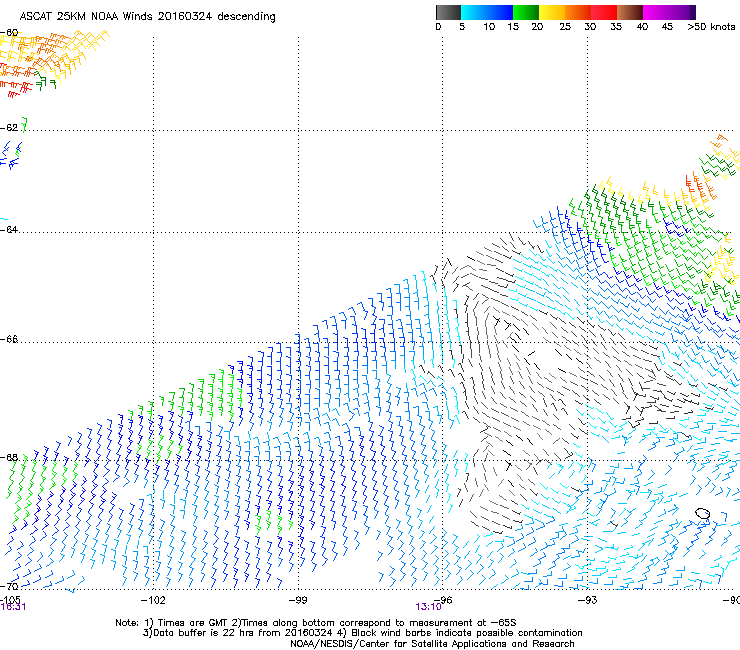The width and height of the screenshot is (740, 650).
Task: Click the gray 0-5 knots color swatch
Action: 448,12
